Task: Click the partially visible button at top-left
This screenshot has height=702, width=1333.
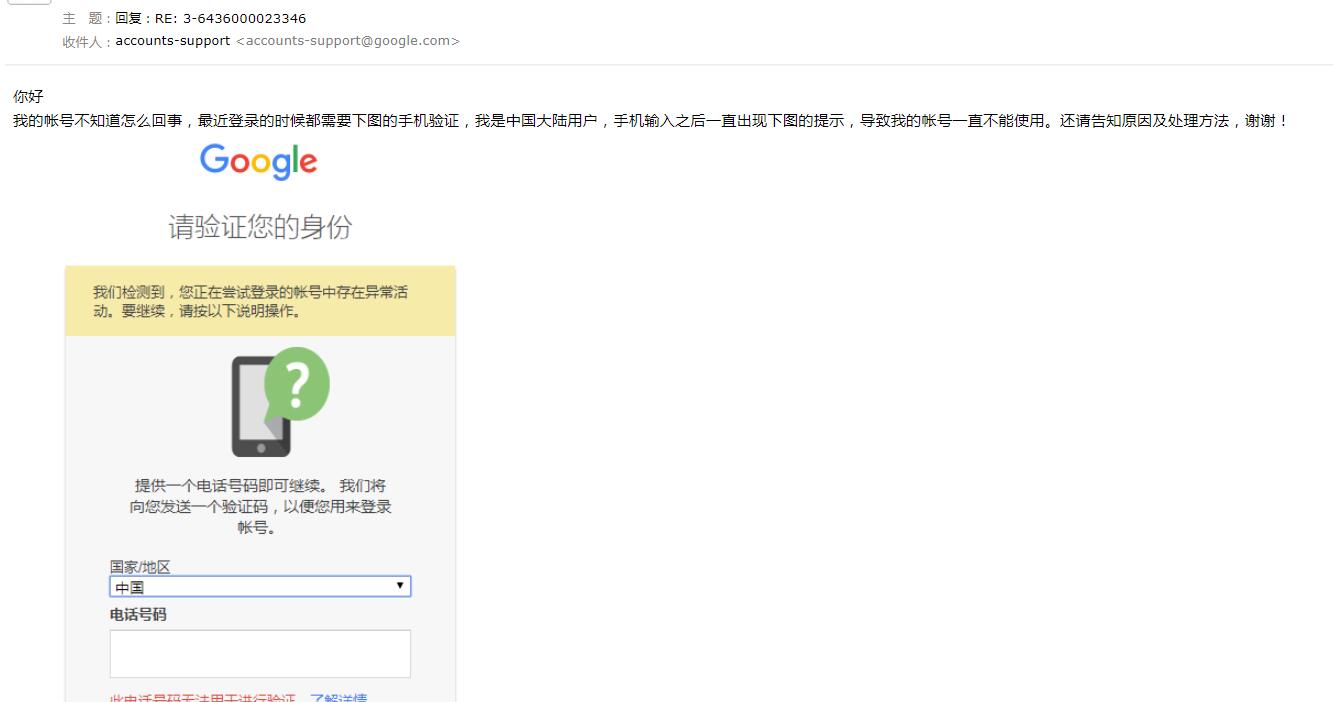Action: tap(28, 3)
